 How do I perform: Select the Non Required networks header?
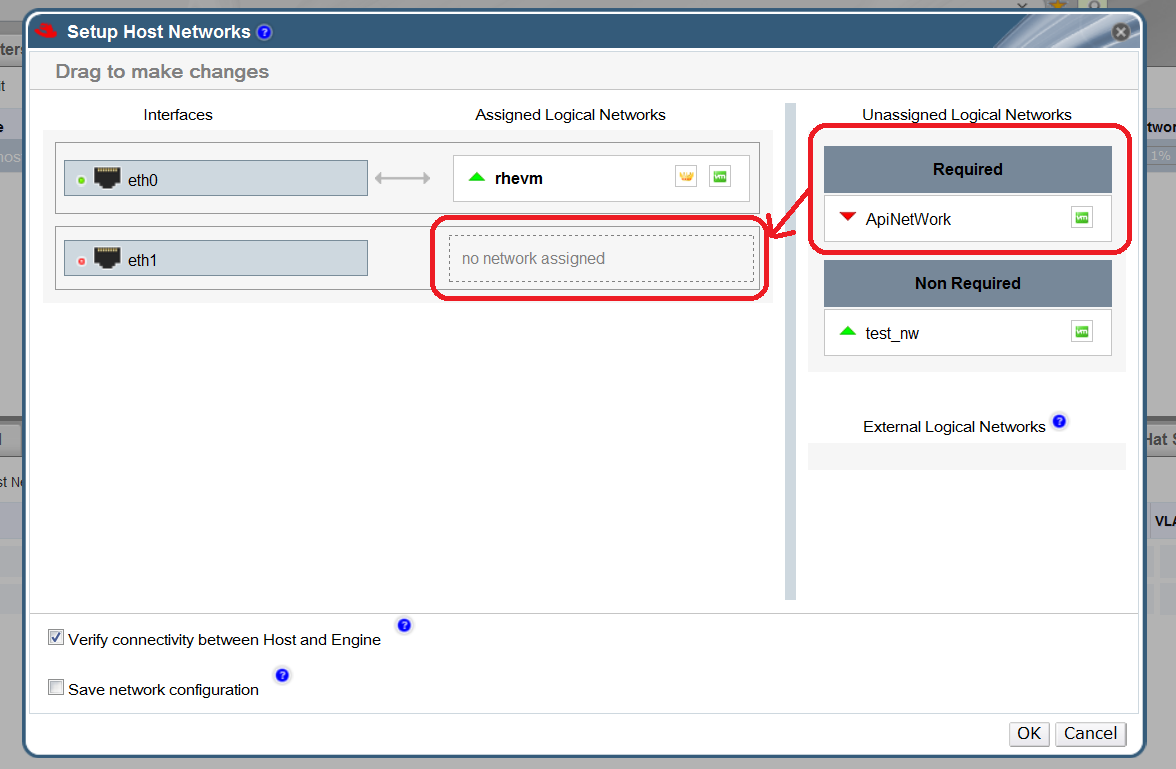[967, 284]
